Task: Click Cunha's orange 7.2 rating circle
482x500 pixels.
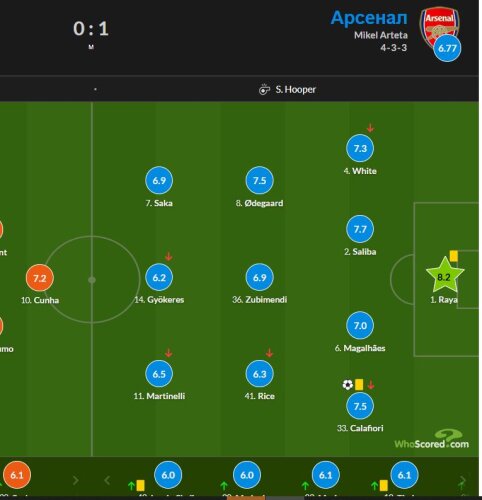Action: click(x=40, y=278)
